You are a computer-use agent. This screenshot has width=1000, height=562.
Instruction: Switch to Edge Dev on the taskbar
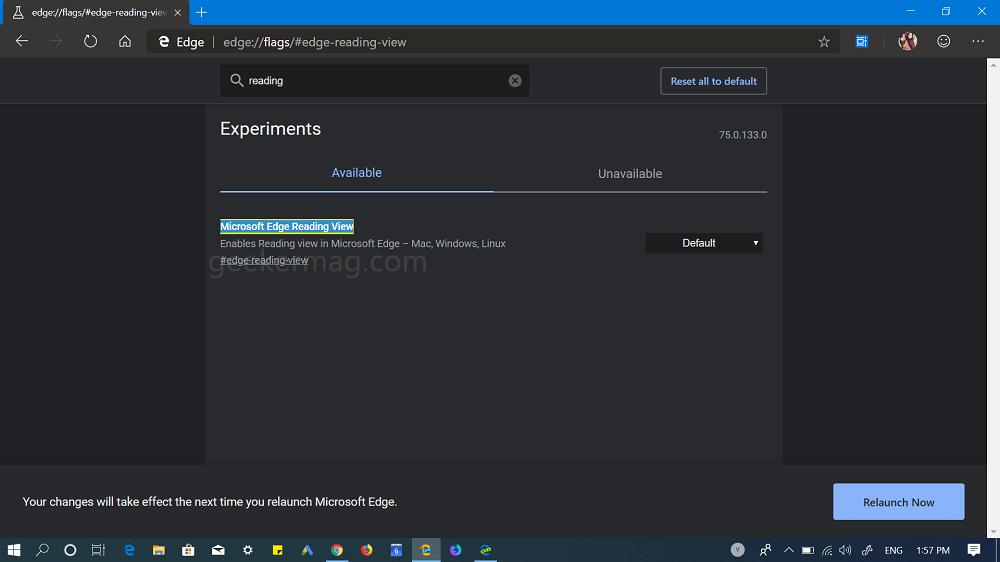pyautogui.click(x=485, y=550)
